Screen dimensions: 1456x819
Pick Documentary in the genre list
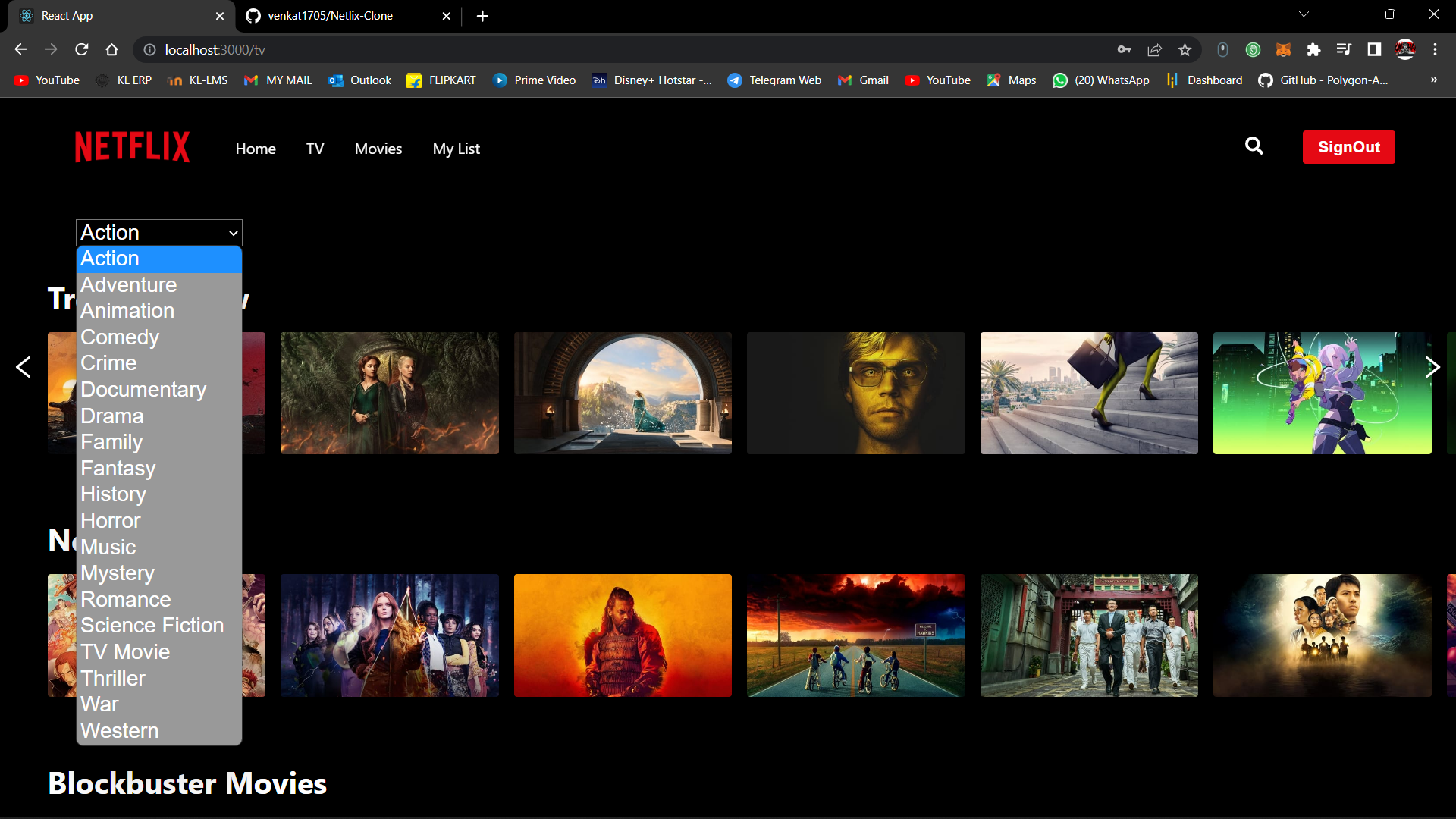tap(159, 390)
